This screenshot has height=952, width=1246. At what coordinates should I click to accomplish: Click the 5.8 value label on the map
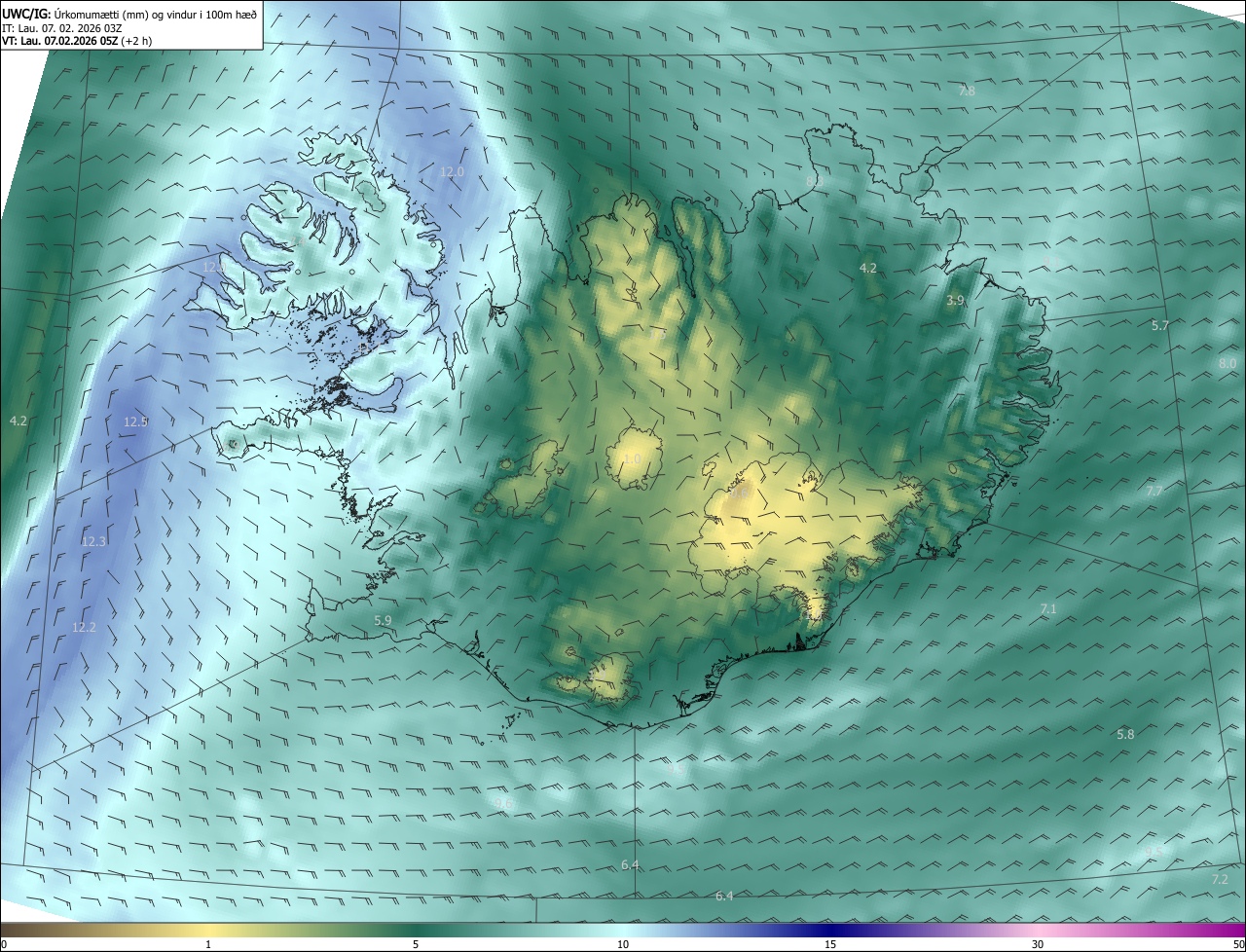[1125, 735]
